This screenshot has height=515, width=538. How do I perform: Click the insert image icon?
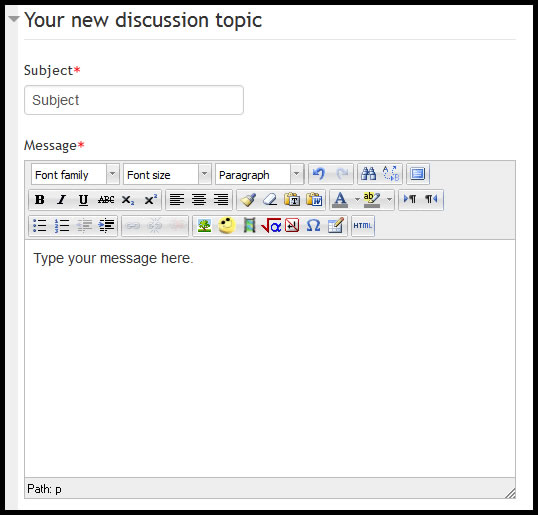click(x=204, y=226)
